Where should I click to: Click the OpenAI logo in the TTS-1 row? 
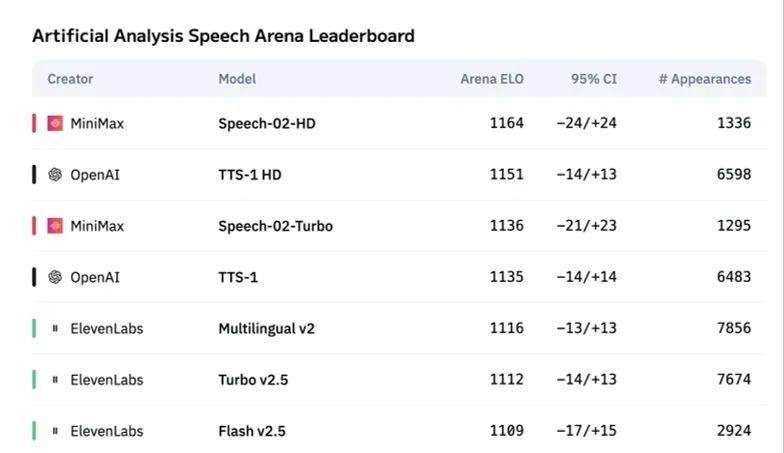point(55,277)
